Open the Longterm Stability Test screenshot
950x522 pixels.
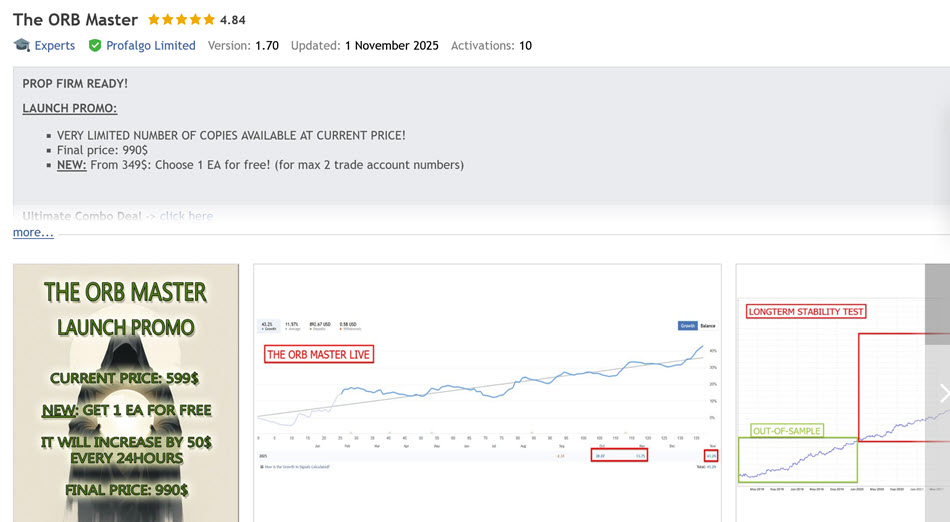842,393
